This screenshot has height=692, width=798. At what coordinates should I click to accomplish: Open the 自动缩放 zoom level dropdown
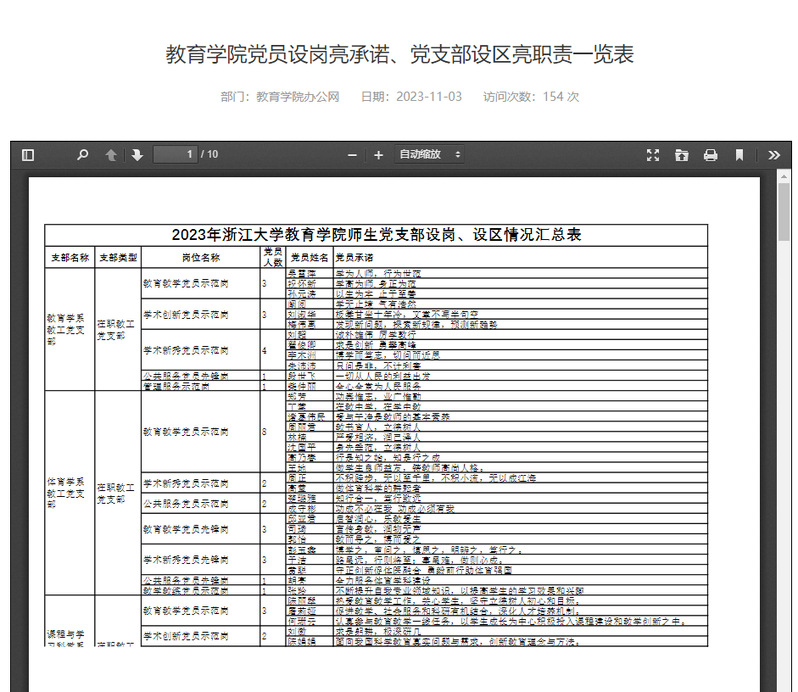[x=430, y=155]
